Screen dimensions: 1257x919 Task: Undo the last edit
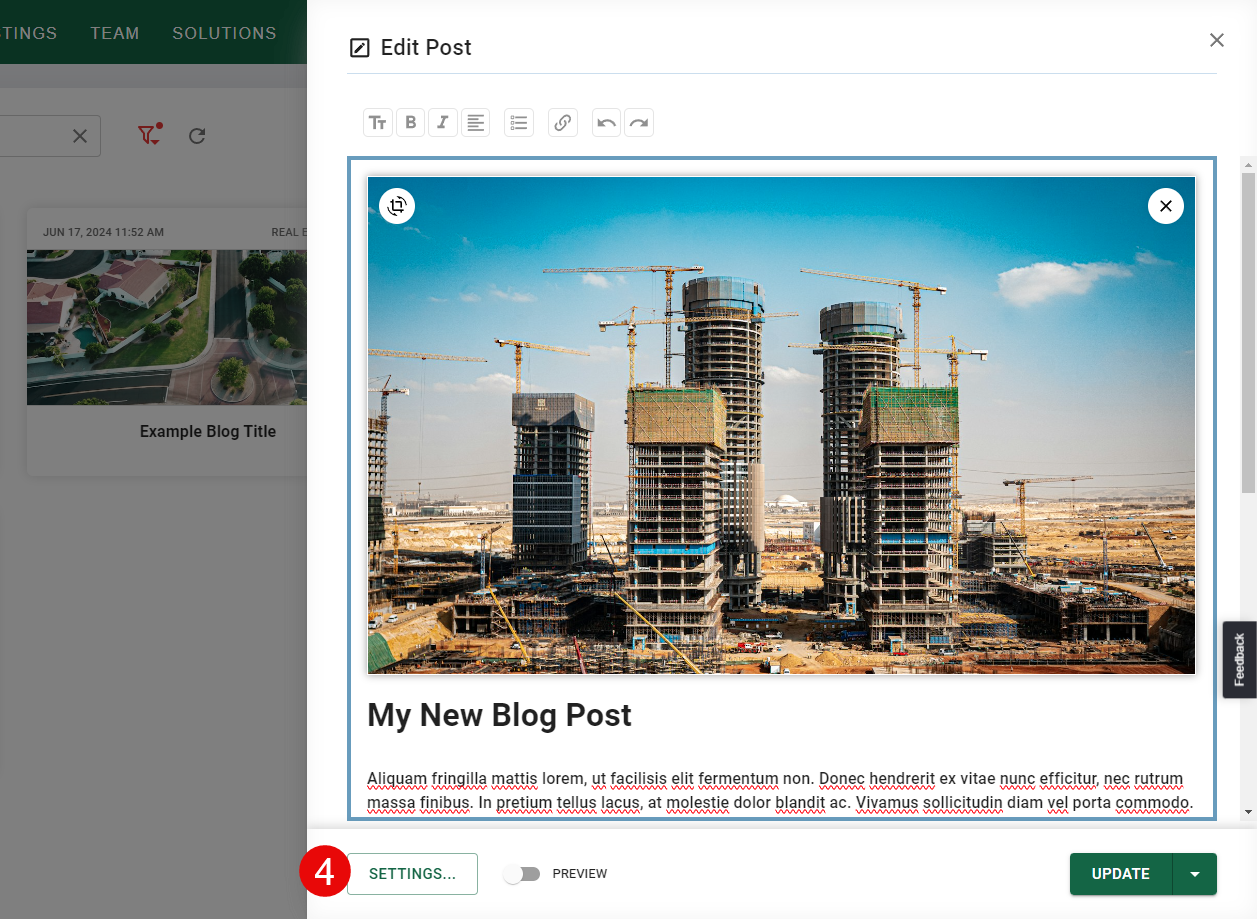pos(607,123)
